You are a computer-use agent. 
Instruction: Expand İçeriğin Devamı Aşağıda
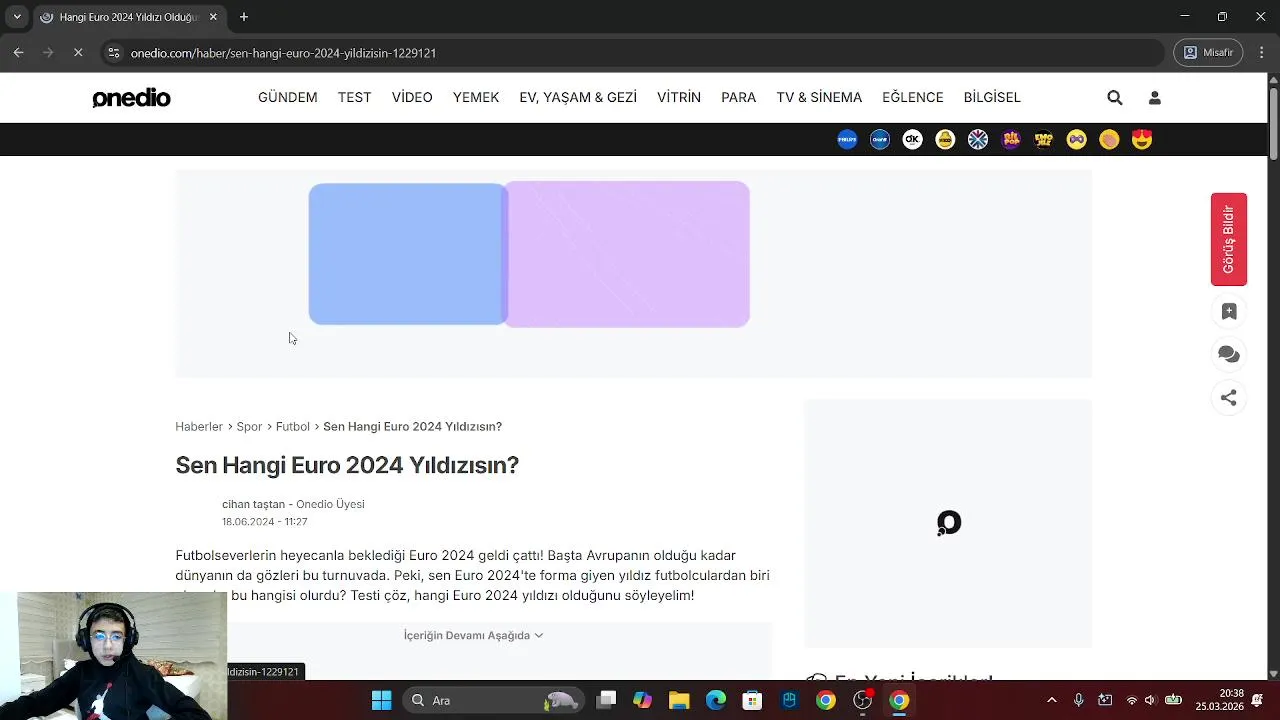pos(473,635)
